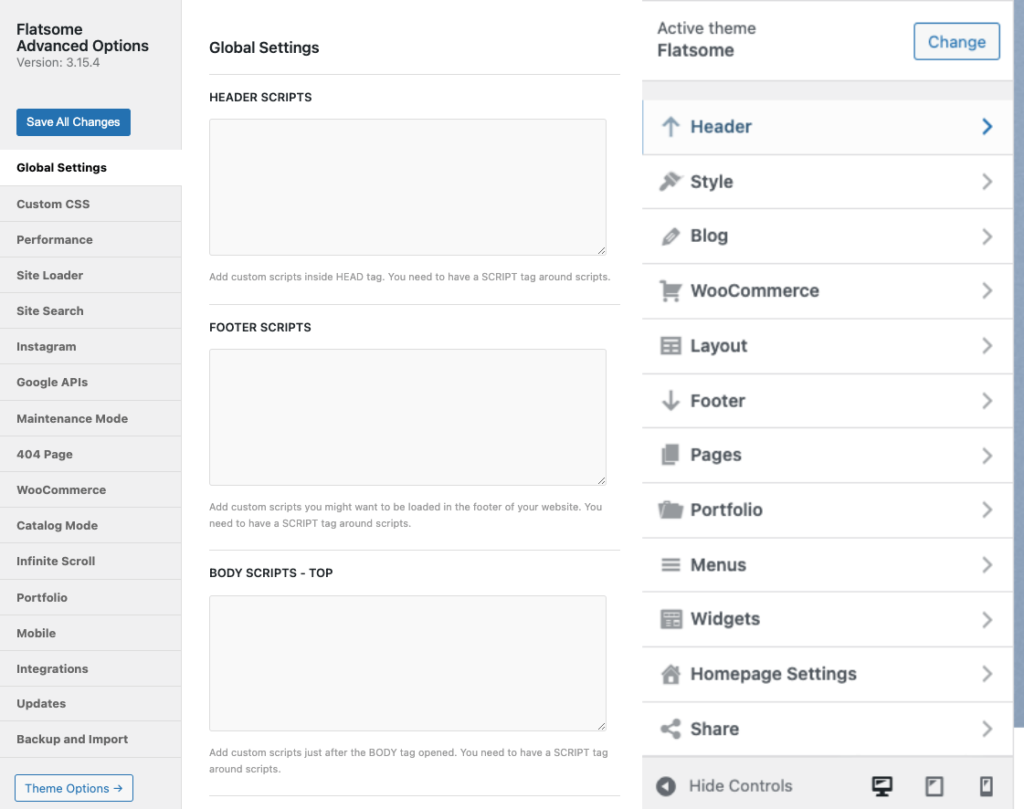Screen dimensions: 1024x809
Task: Open the Performance sidebar tab
Action: 91,240
